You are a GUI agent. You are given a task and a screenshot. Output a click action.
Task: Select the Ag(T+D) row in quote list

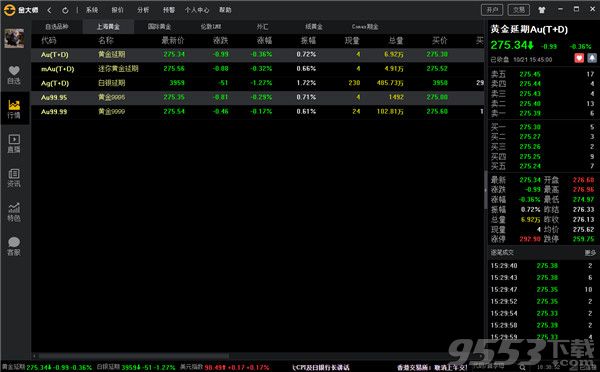pos(257,83)
